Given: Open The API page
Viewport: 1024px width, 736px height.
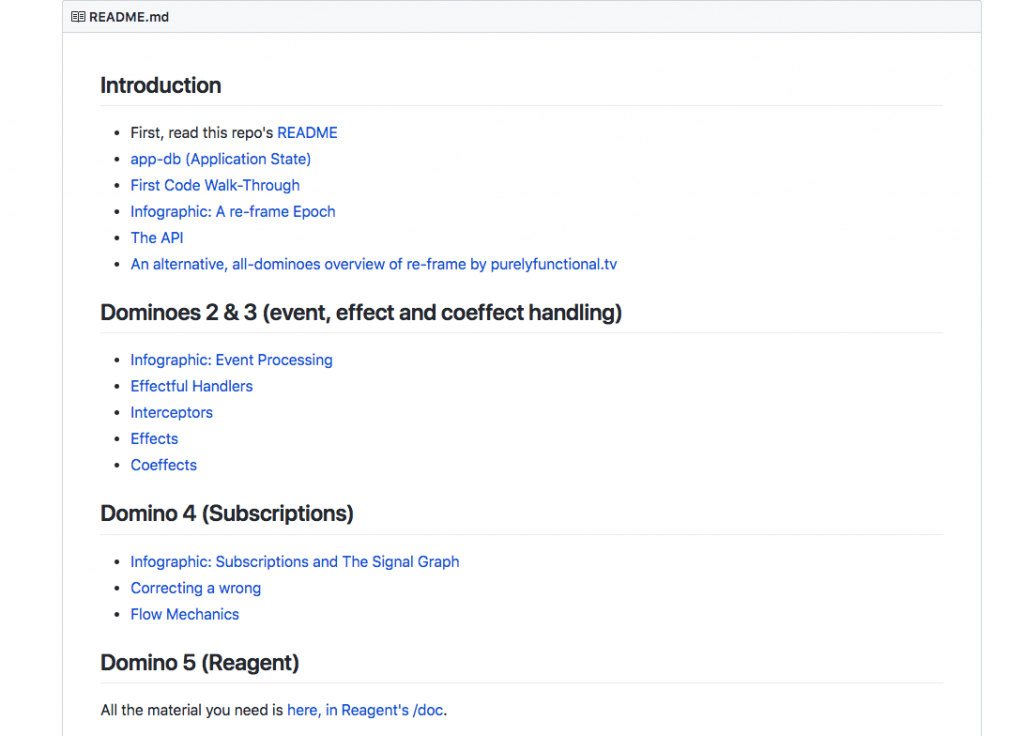Looking at the screenshot, I should click(x=157, y=237).
